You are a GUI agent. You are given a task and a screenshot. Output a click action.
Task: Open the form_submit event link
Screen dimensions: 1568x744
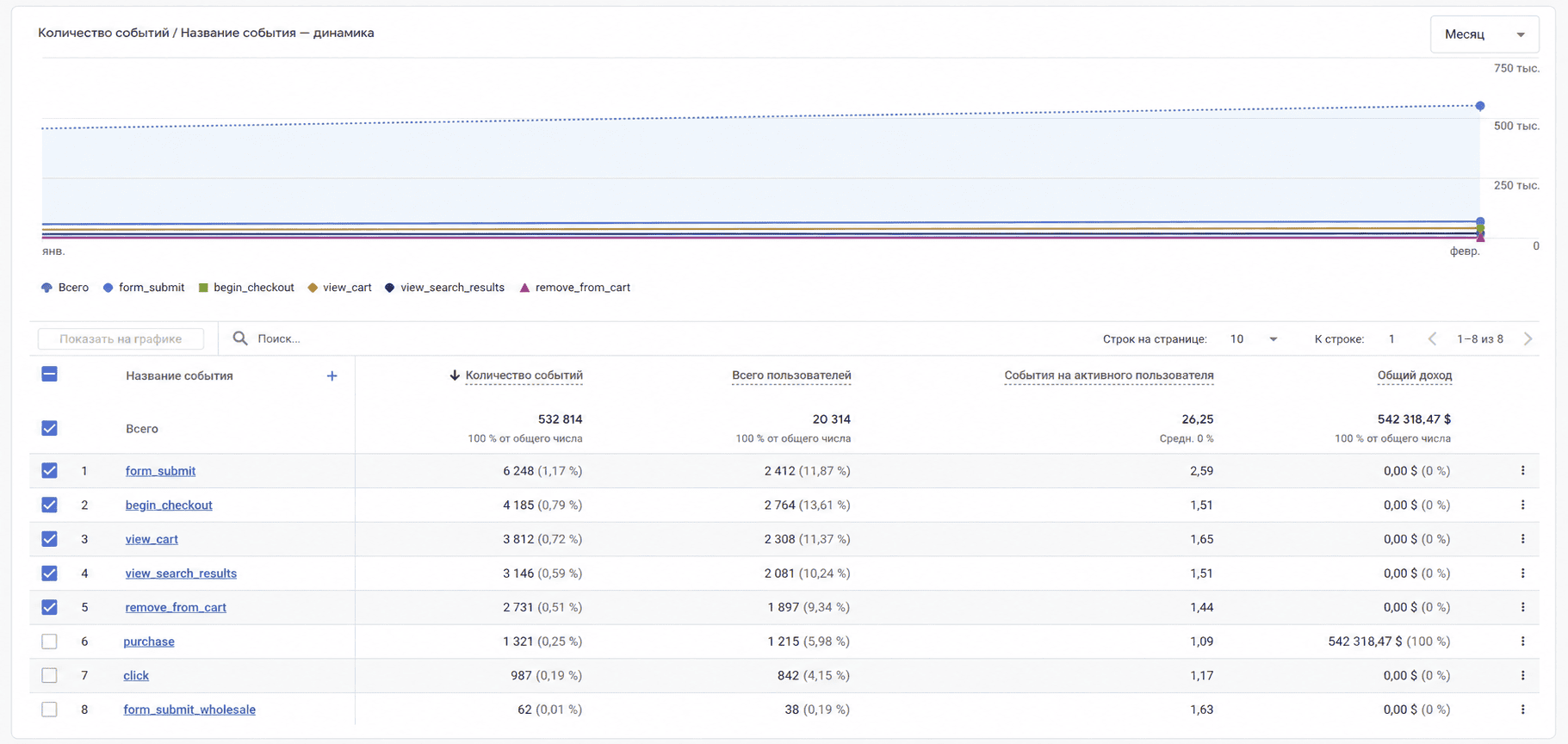point(160,471)
